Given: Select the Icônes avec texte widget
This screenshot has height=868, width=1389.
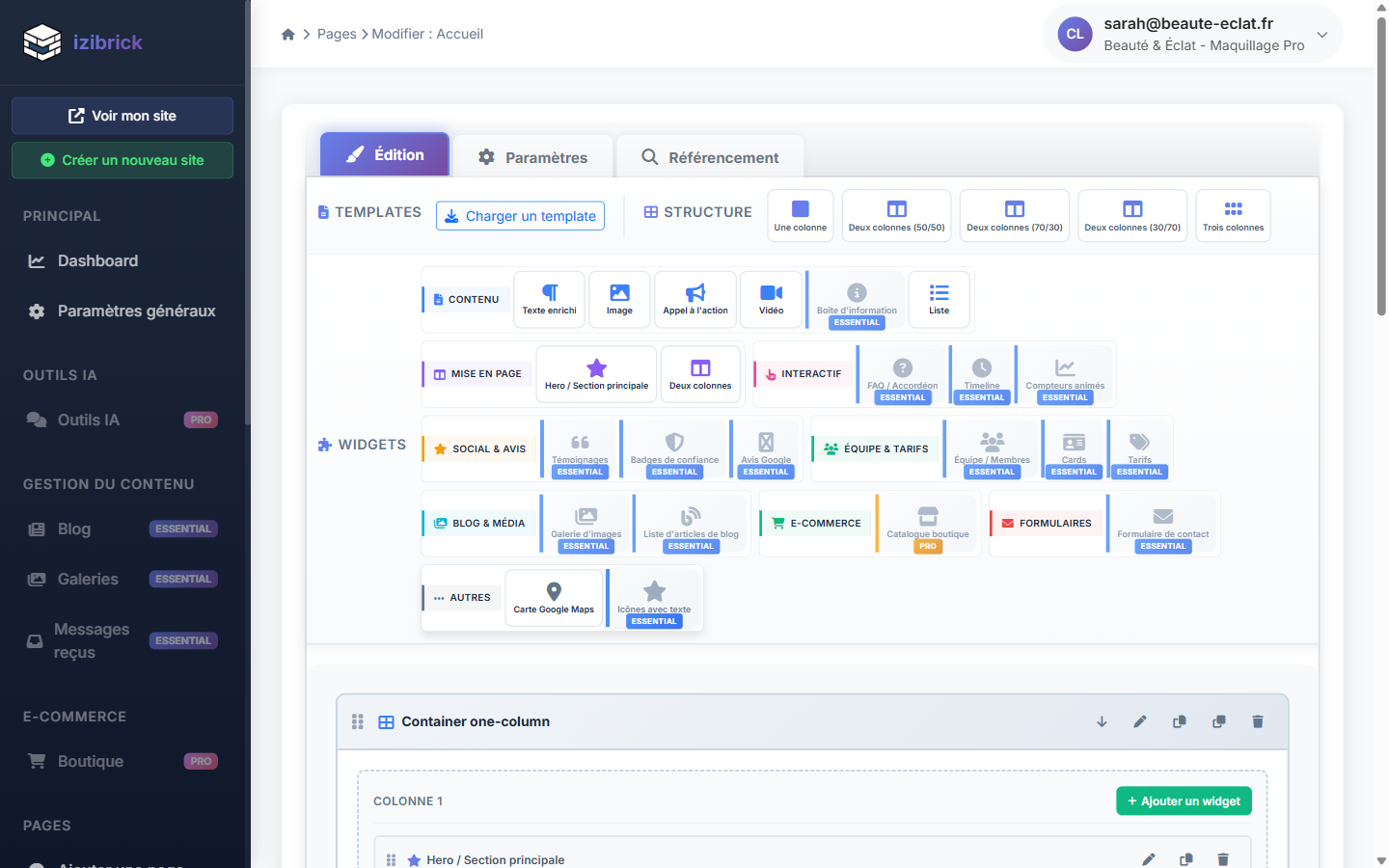Looking at the screenshot, I should pyautogui.click(x=654, y=600).
